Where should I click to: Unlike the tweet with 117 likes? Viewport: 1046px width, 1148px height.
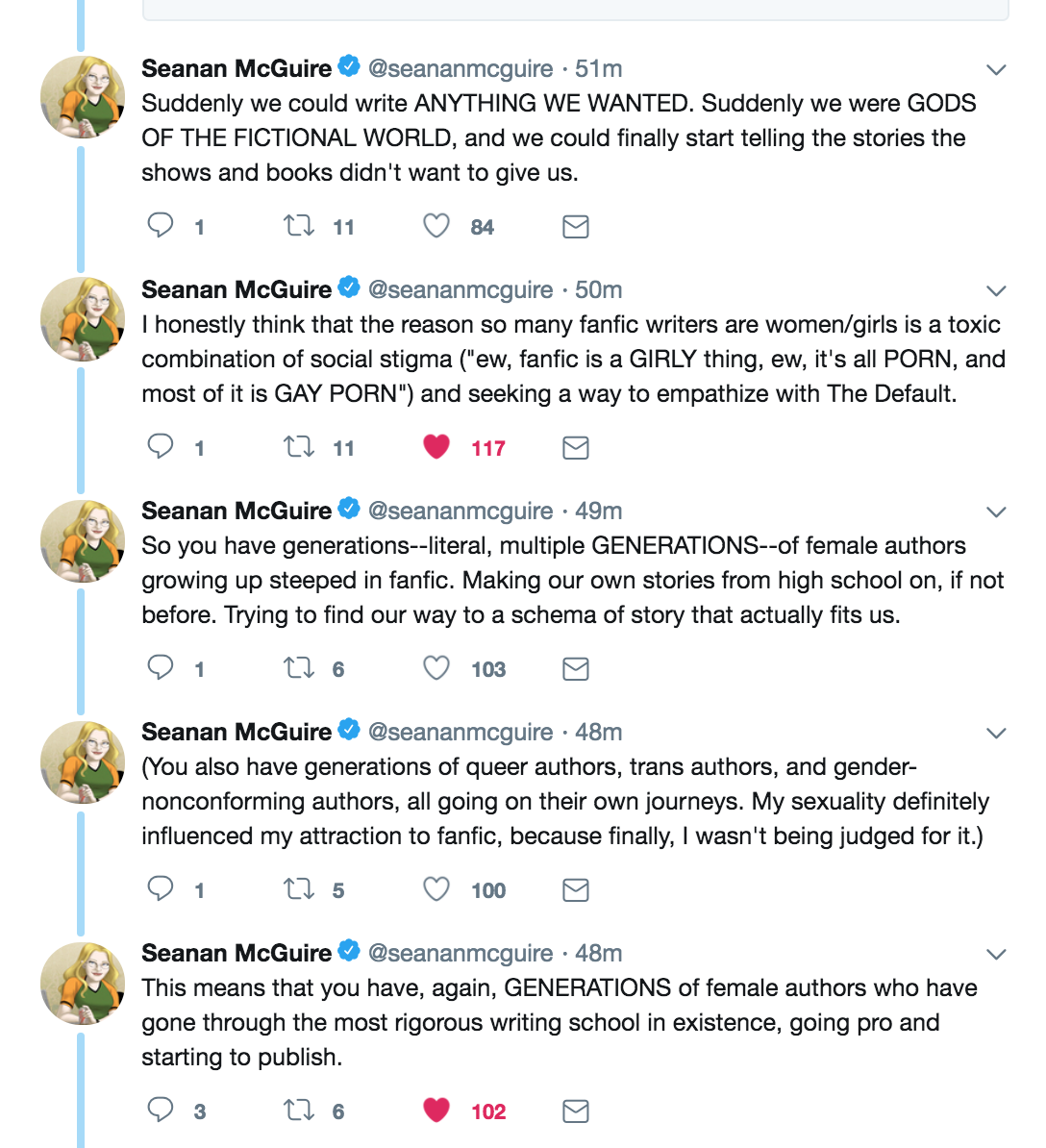436,447
